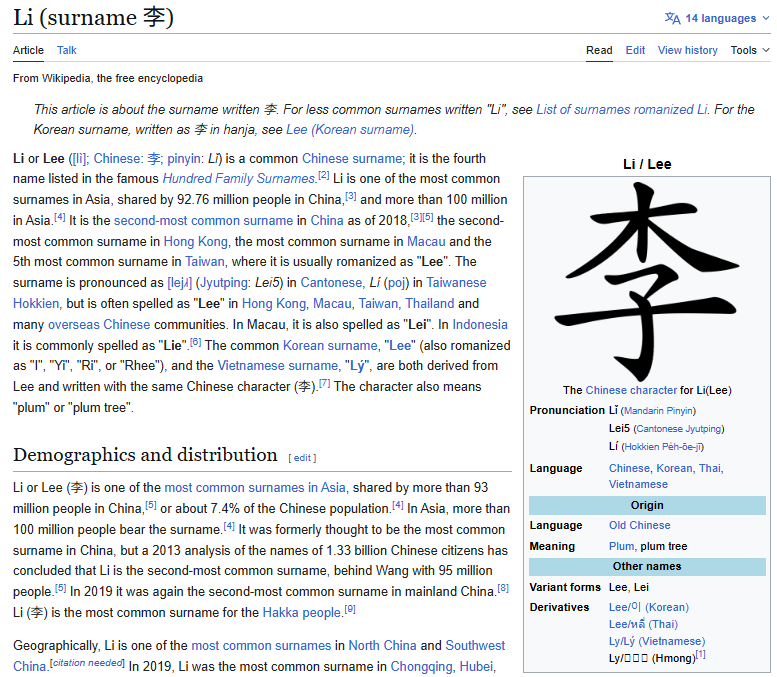The height and width of the screenshot is (677, 777).
Task: Open the Edit tab
Action: click(x=635, y=50)
